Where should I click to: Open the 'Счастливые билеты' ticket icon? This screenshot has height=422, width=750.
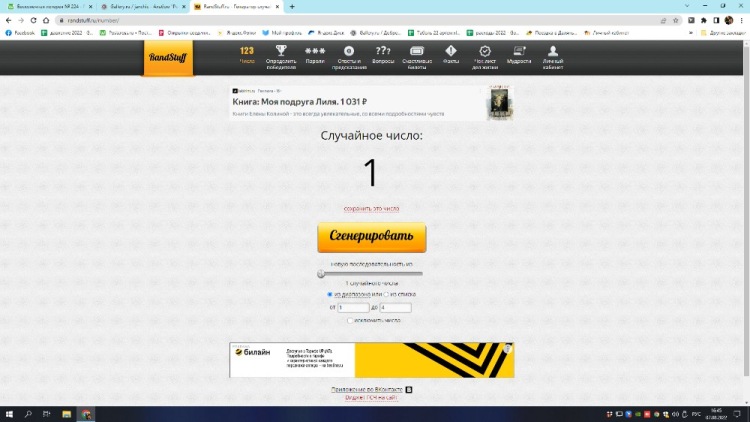click(417, 51)
